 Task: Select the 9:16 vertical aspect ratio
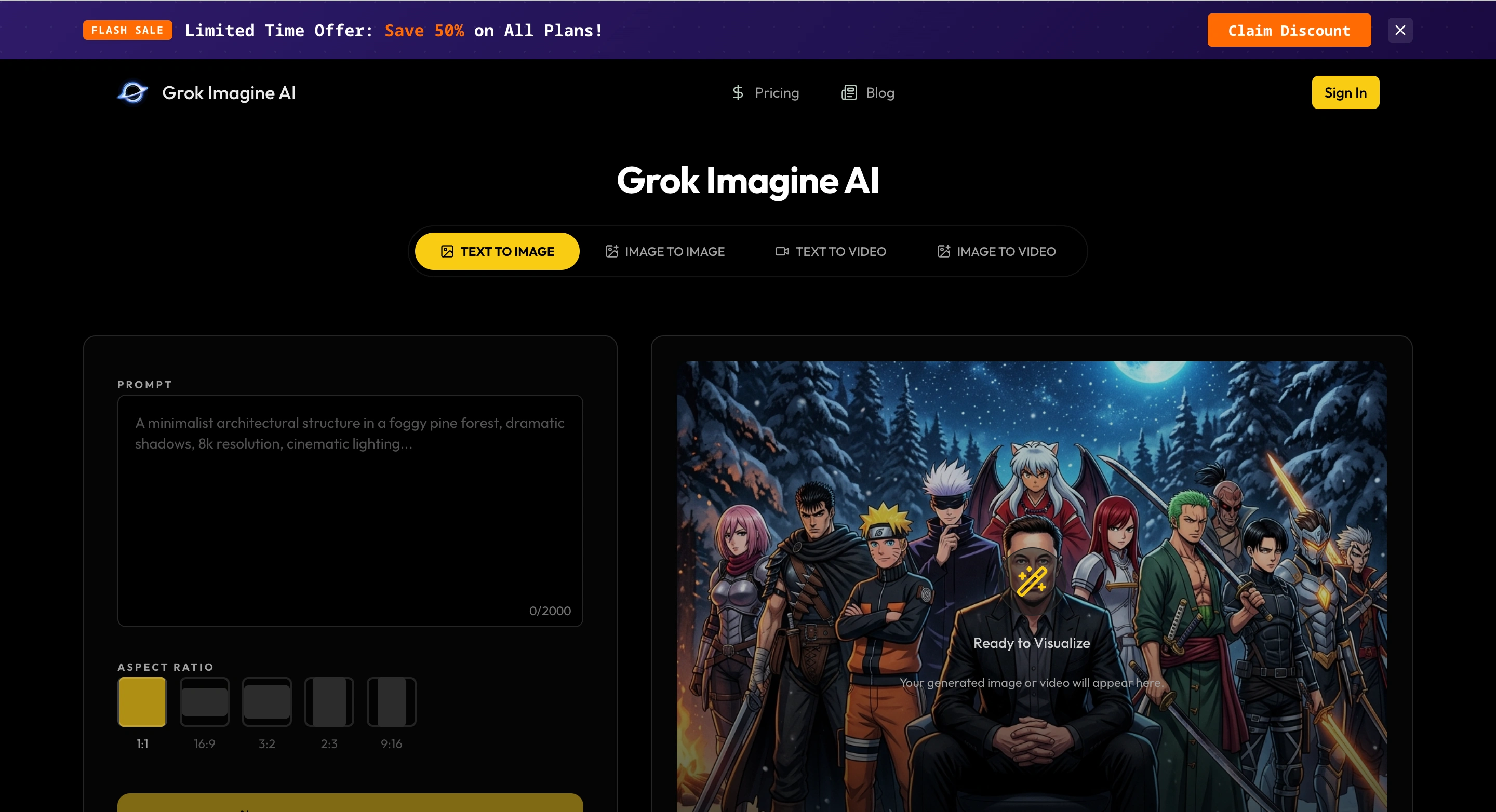pos(392,701)
